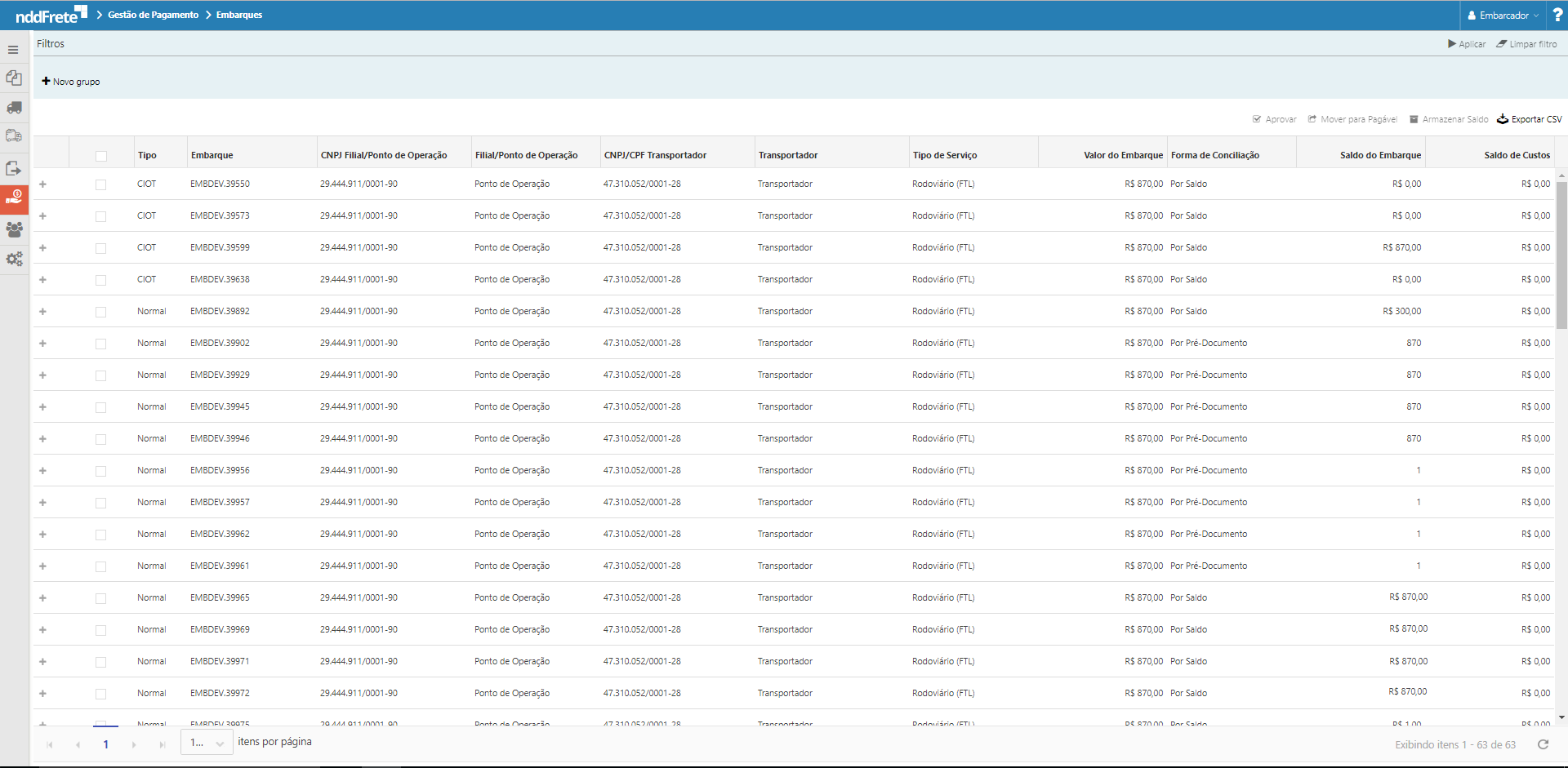The height and width of the screenshot is (768, 1568).
Task: Open the Embarcador user dropdown
Action: 1503,16
